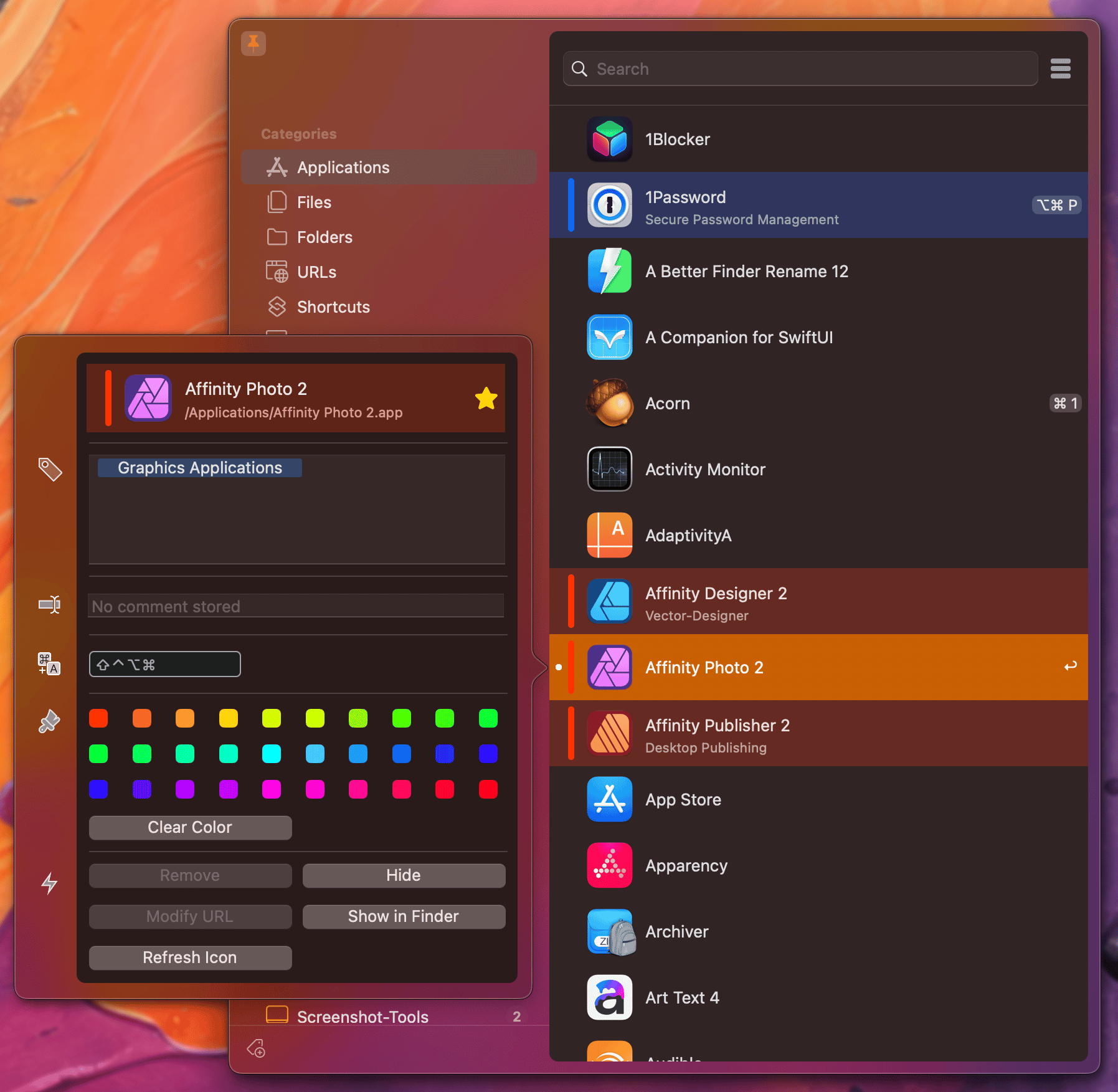Click the ⌘1 shortcut badge on Acorn
Image resolution: width=1118 pixels, height=1092 pixels.
pyautogui.click(x=1065, y=403)
